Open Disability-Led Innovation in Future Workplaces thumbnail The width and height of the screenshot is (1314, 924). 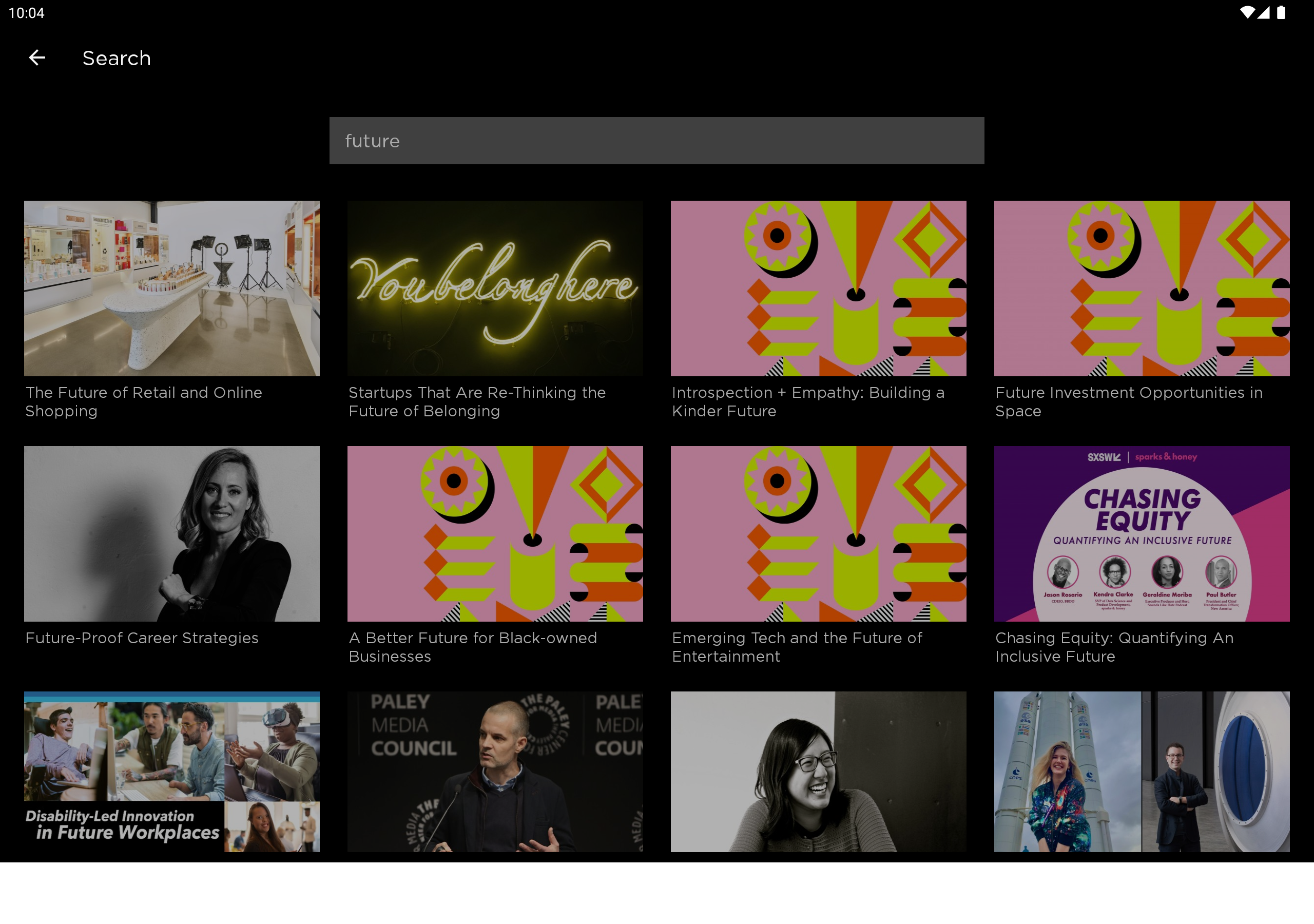(x=171, y=771)
